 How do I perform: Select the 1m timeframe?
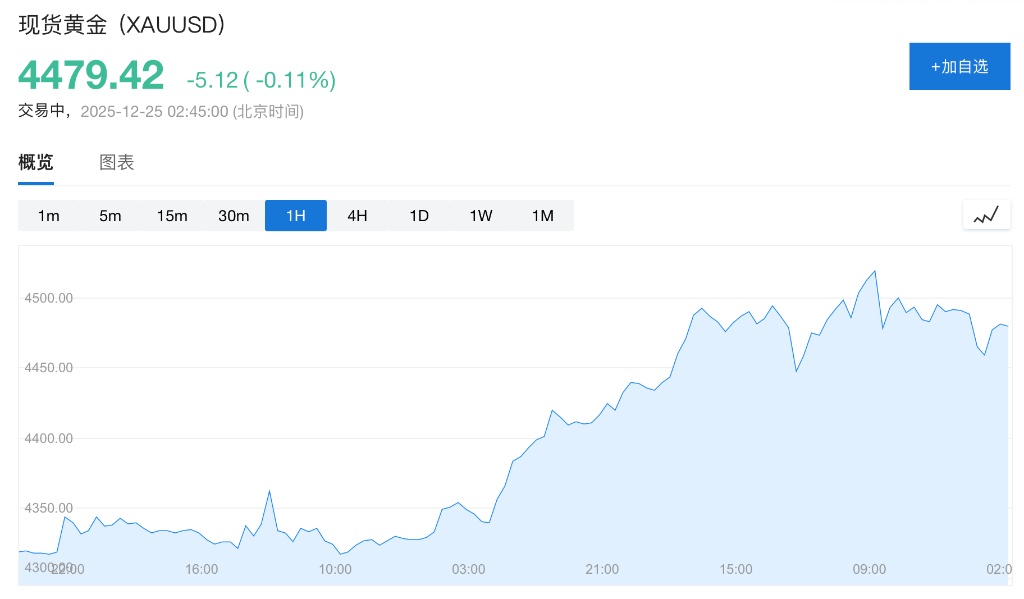49,216
